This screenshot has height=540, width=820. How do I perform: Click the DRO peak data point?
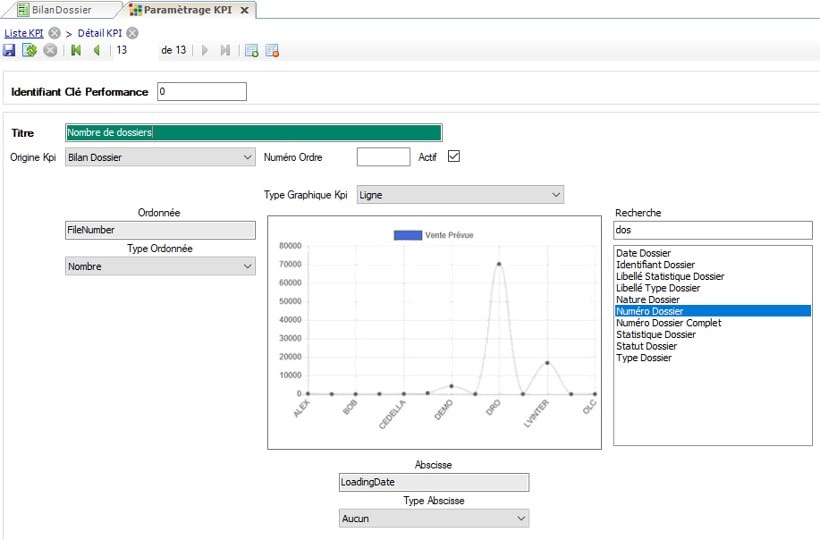coord(499,264)
